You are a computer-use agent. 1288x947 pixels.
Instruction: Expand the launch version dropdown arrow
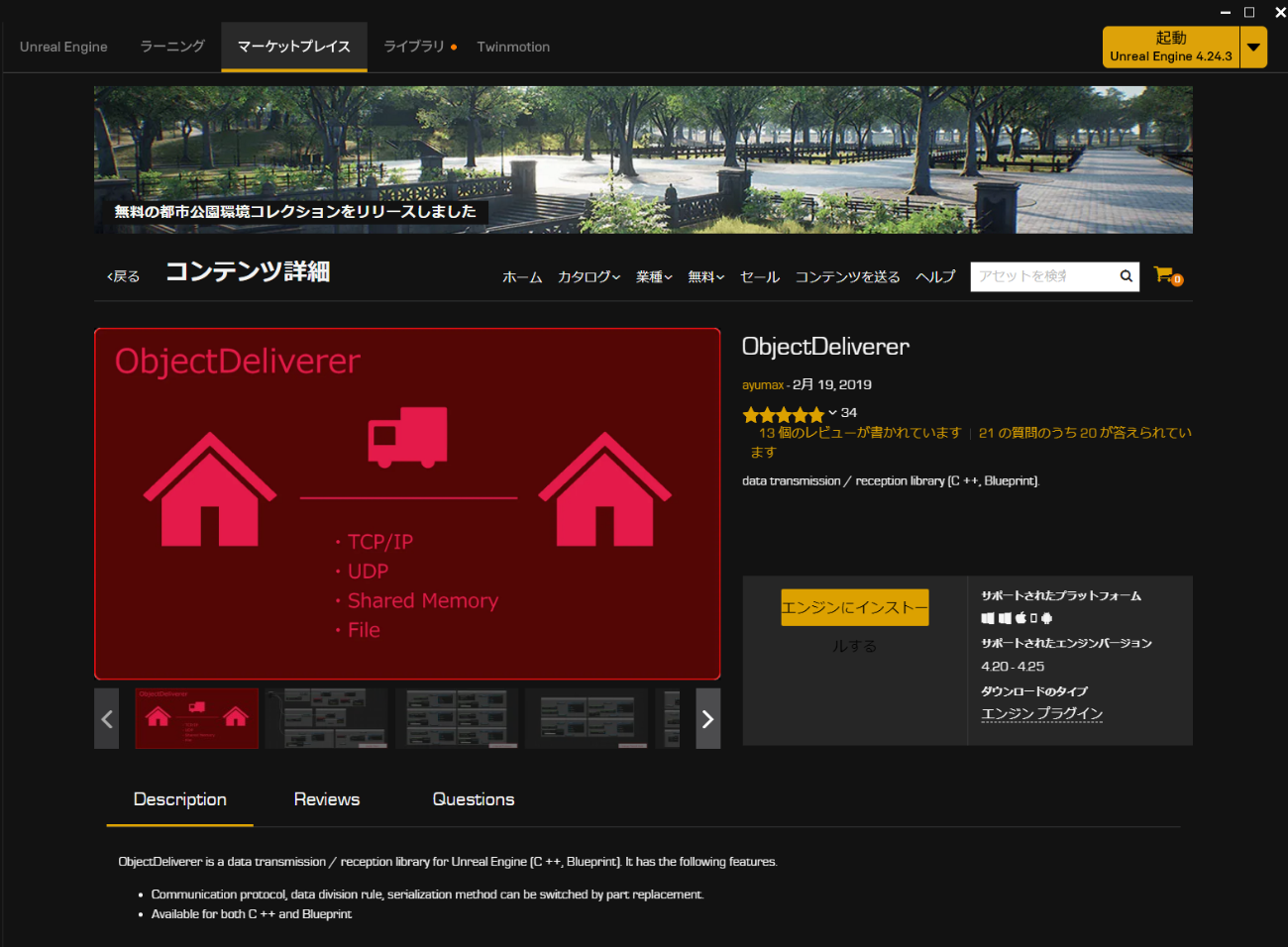point(1253,47)
